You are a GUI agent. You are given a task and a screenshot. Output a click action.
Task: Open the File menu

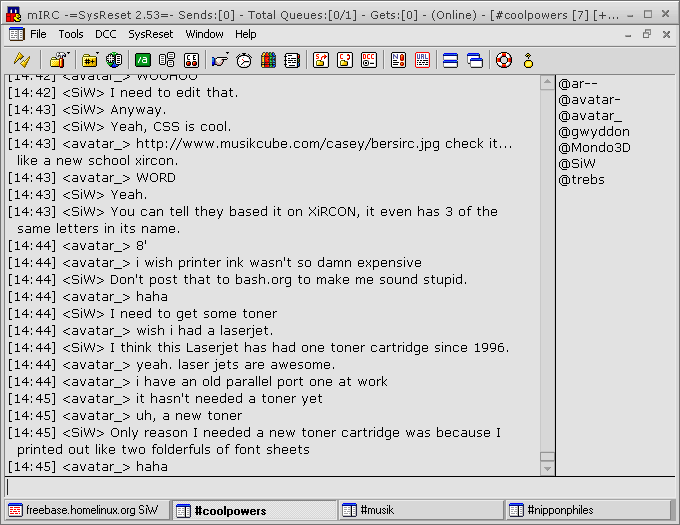(38, 34)
